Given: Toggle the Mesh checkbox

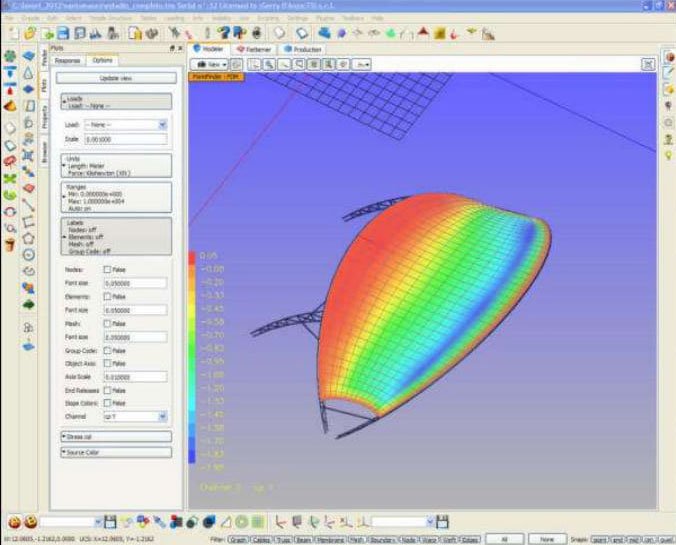Looking at the screenshot, I should (107, 324).
